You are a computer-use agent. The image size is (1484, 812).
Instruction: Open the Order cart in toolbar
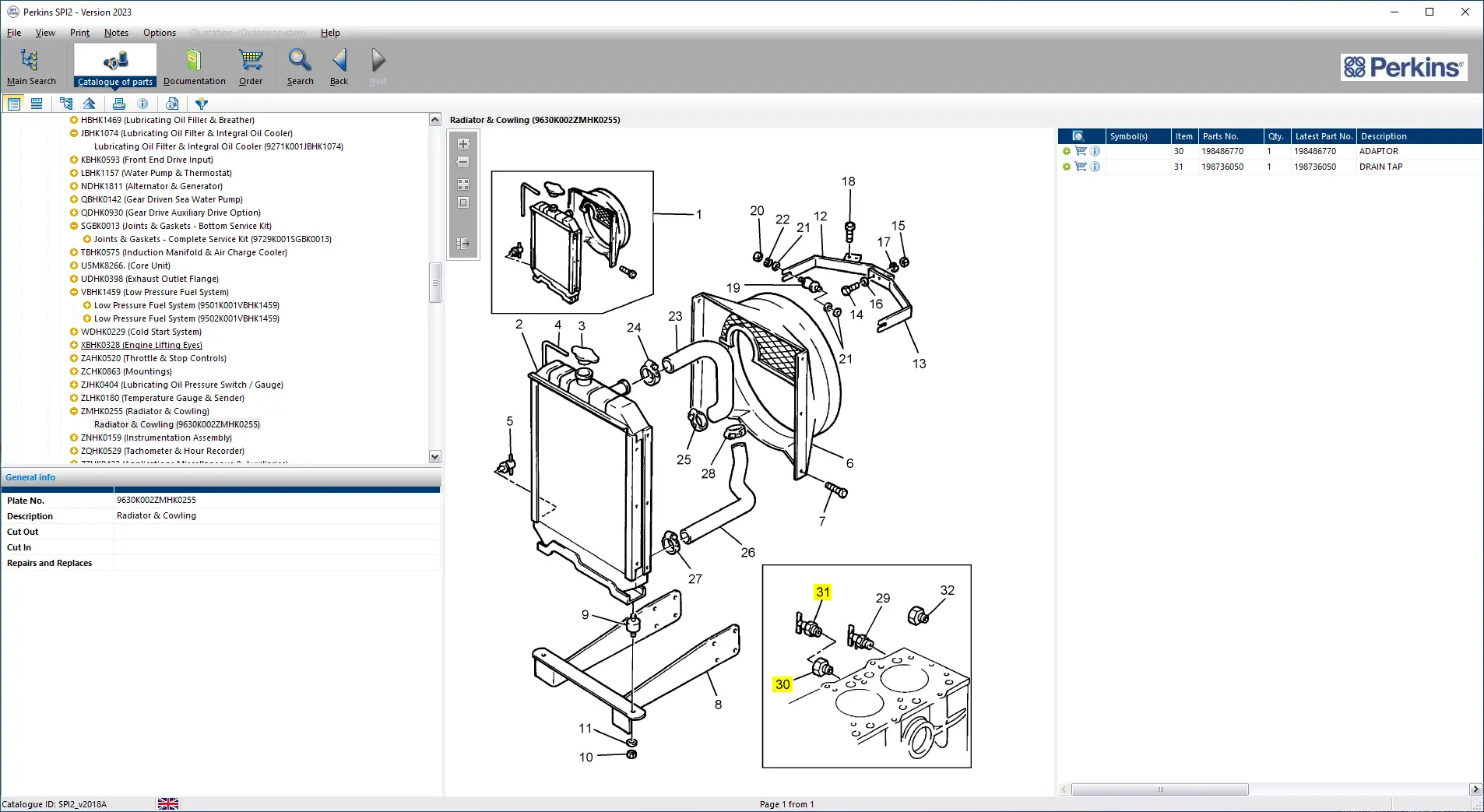coord(251,67)
